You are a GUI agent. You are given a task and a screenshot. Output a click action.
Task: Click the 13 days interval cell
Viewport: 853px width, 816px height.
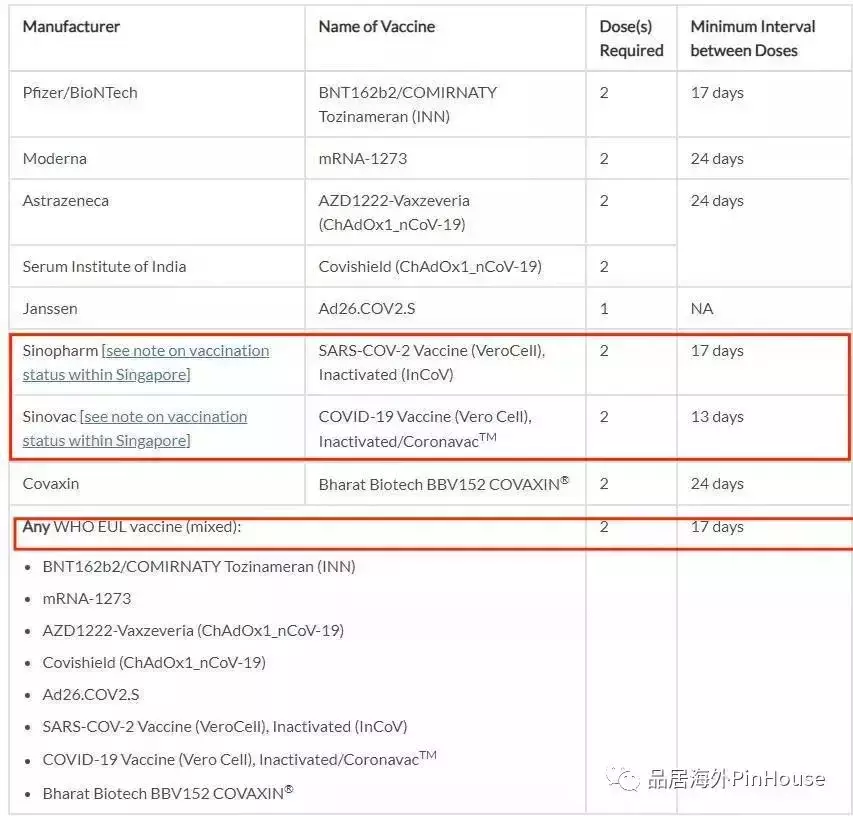[x=717, y=417]
